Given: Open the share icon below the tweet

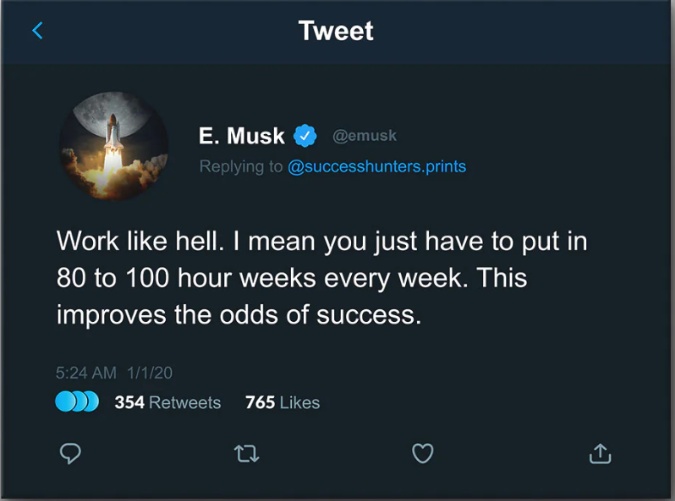Looking at the screenshot, I should pyautogui.click(x=600, y=454).
